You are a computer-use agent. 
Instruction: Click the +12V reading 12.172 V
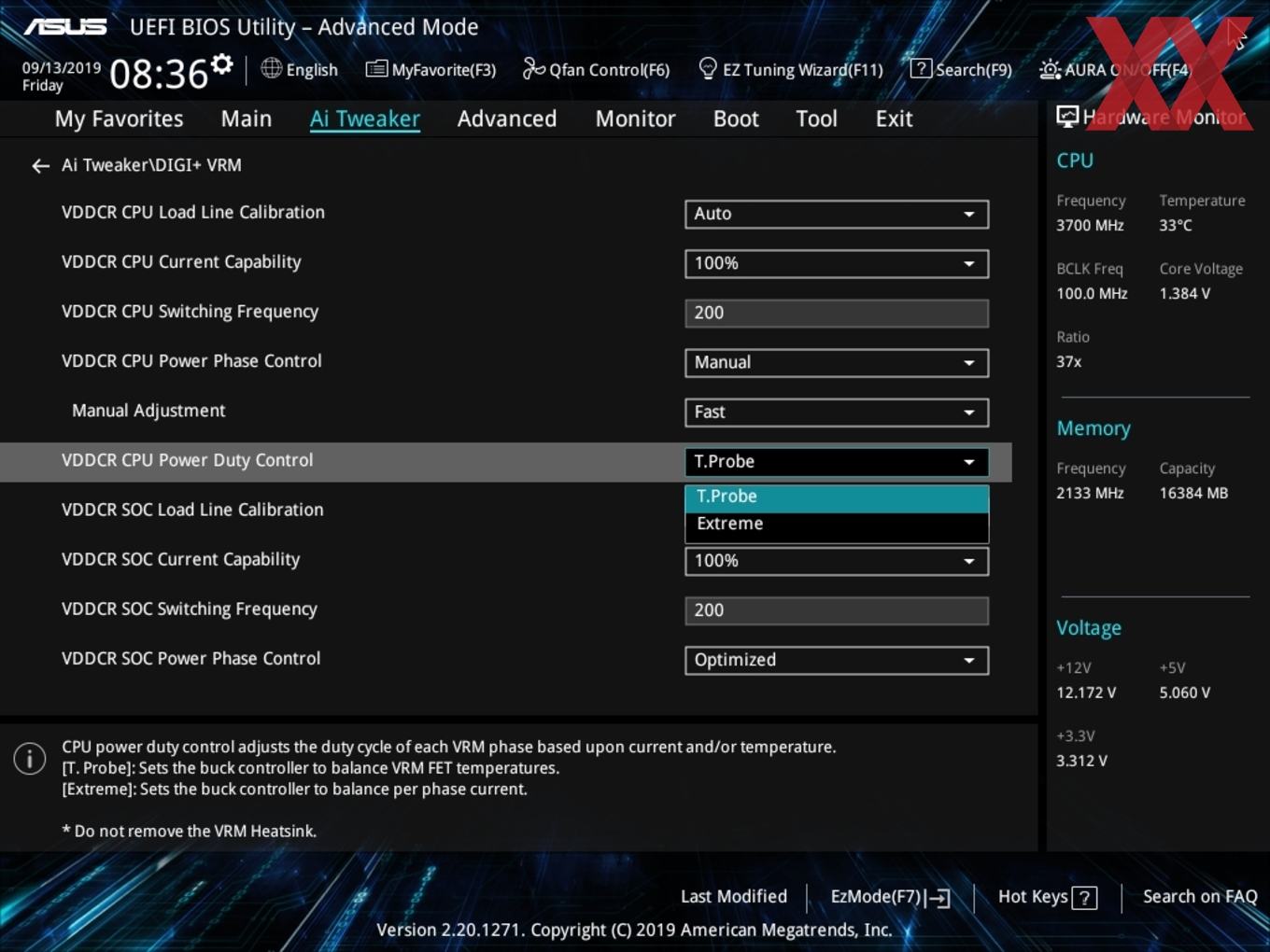[1086, 693]
